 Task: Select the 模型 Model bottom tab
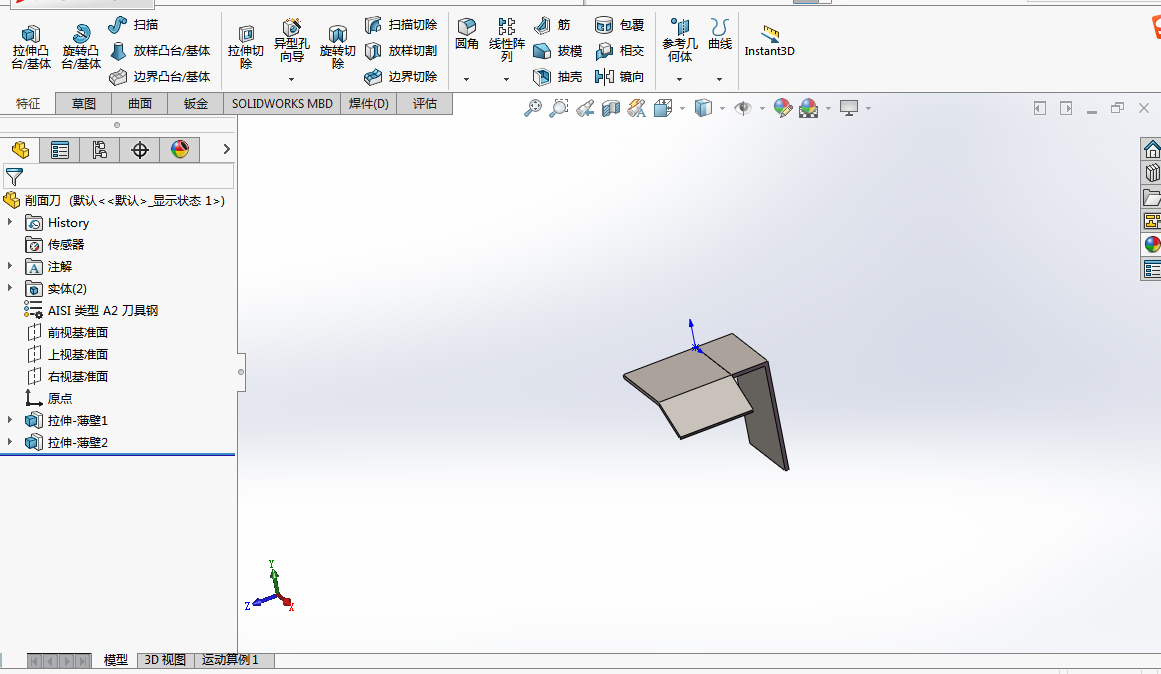click(x=116, y=660)
